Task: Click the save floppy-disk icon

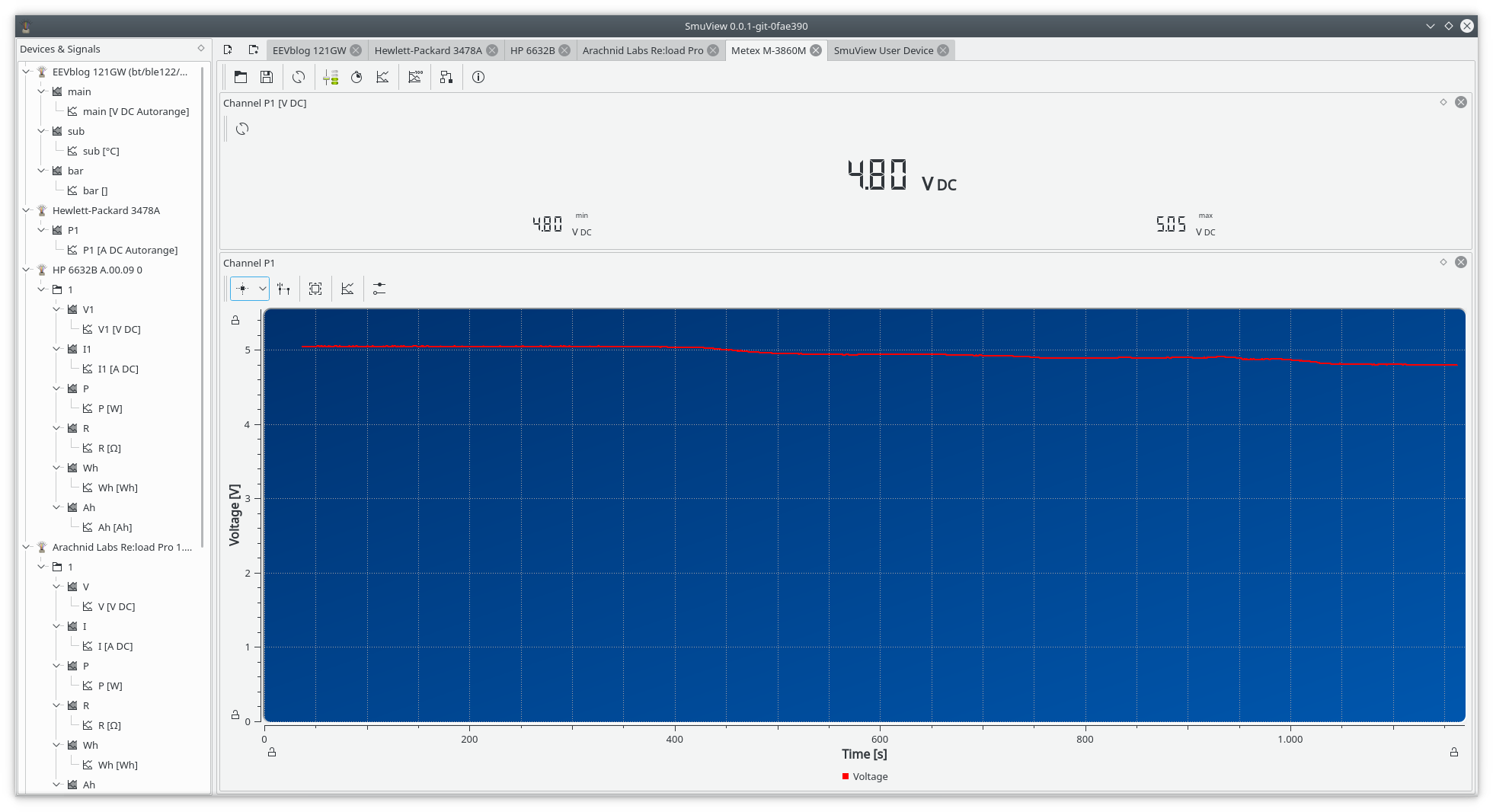Action: pos(267,77)
